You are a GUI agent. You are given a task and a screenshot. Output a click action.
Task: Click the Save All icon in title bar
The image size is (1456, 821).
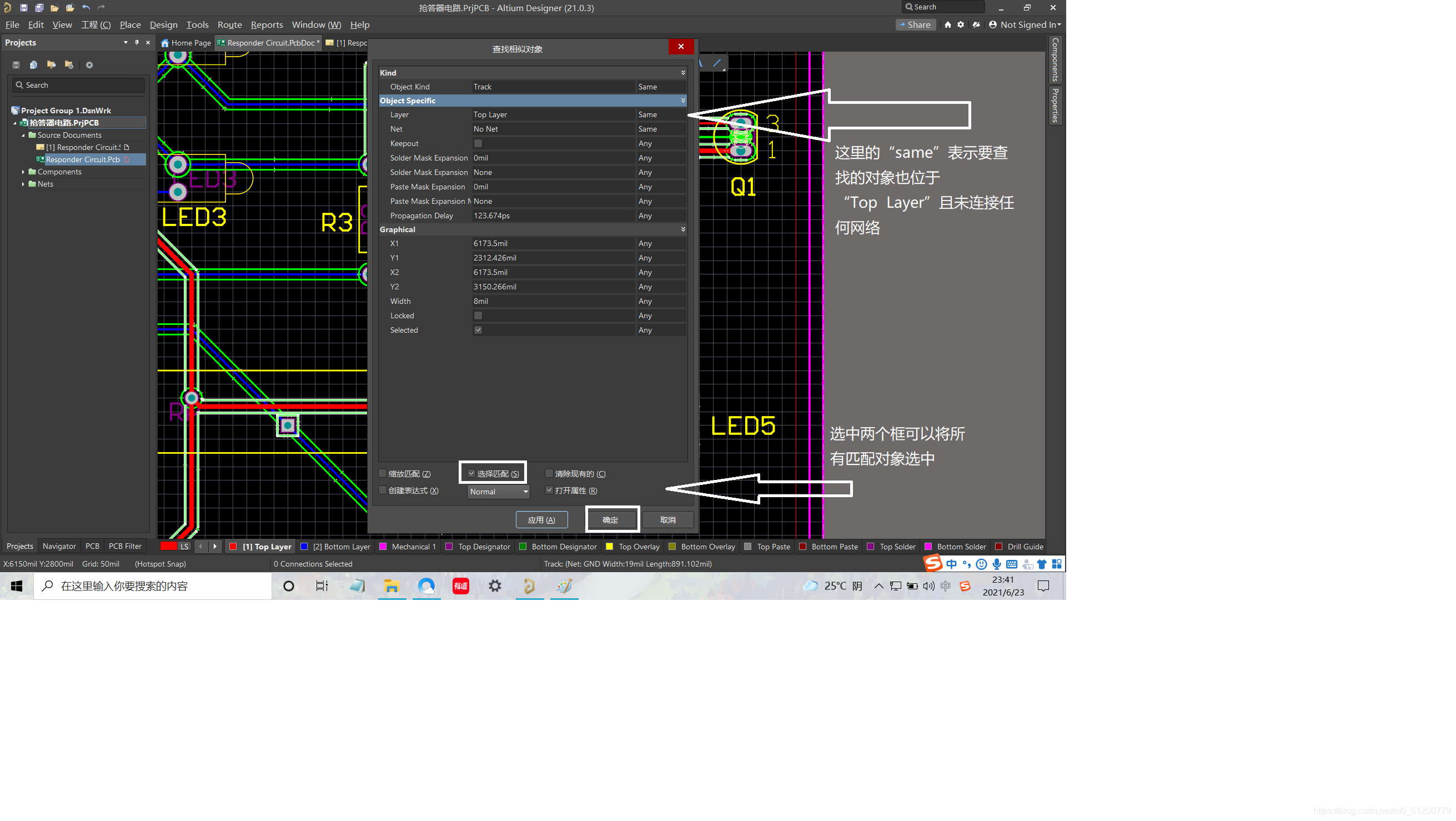coord(39,7)
